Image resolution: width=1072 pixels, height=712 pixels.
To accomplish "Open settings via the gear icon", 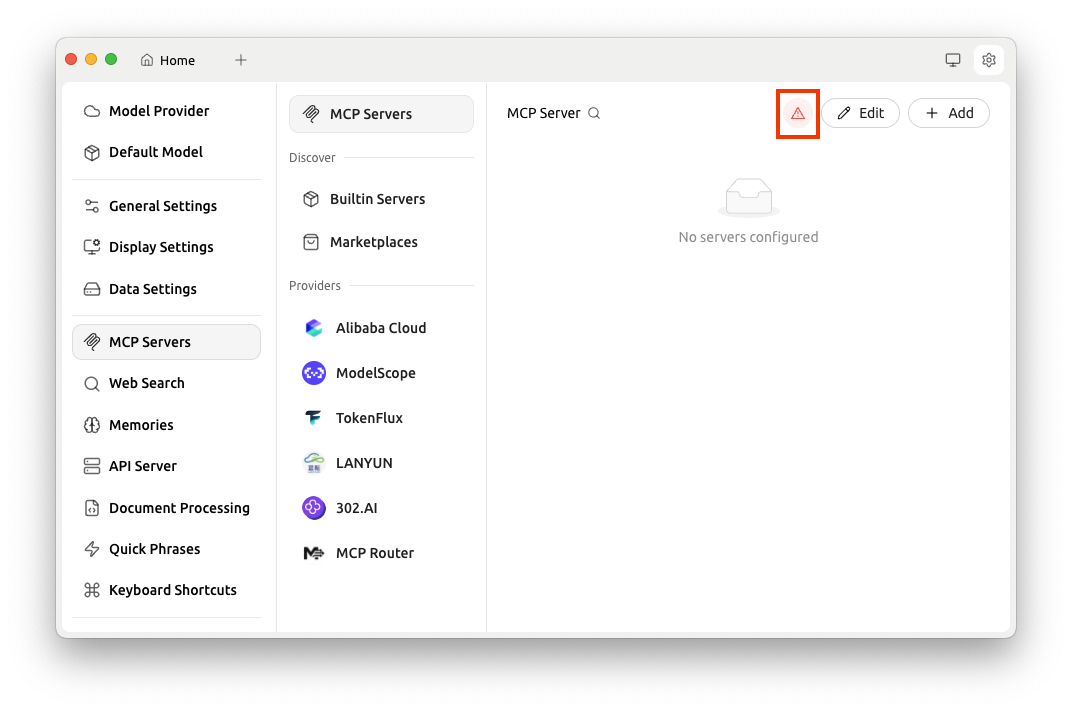I will click(x=988, y=60).
